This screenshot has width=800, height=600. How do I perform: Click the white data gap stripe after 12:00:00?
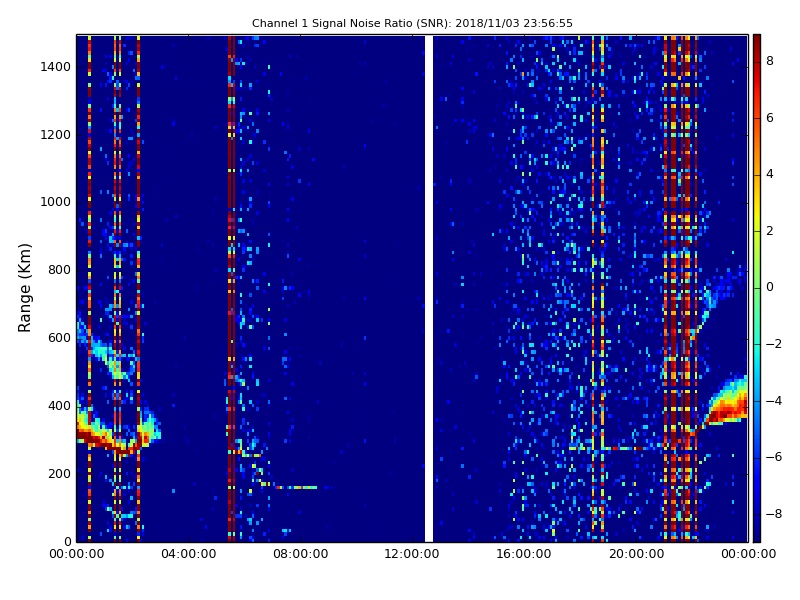coord(429,288)
